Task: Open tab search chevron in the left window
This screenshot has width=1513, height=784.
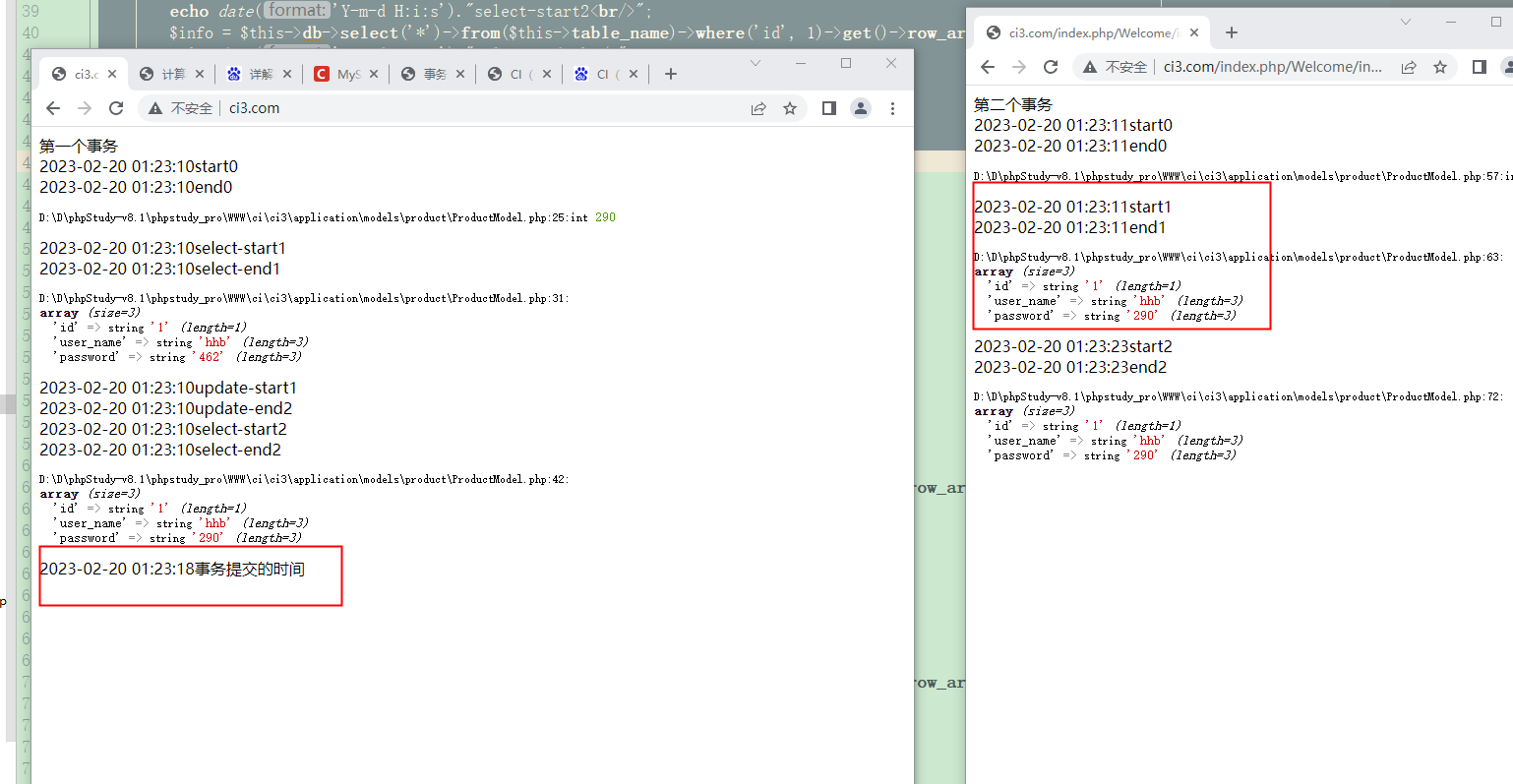Action: (x=756, y=63)
